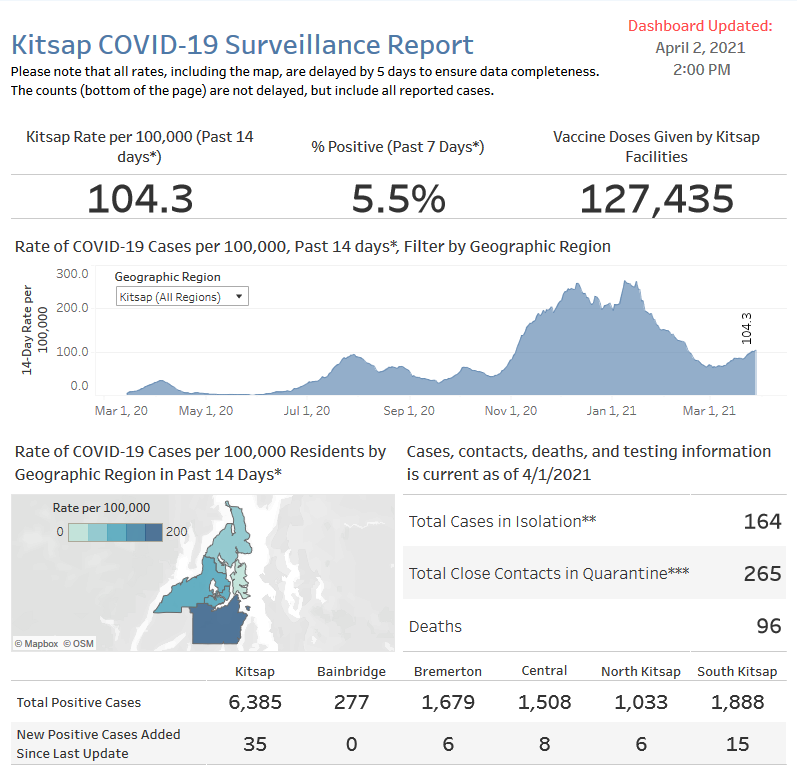
Task: Click the North Kitsap column header
Action: (640, 672)
